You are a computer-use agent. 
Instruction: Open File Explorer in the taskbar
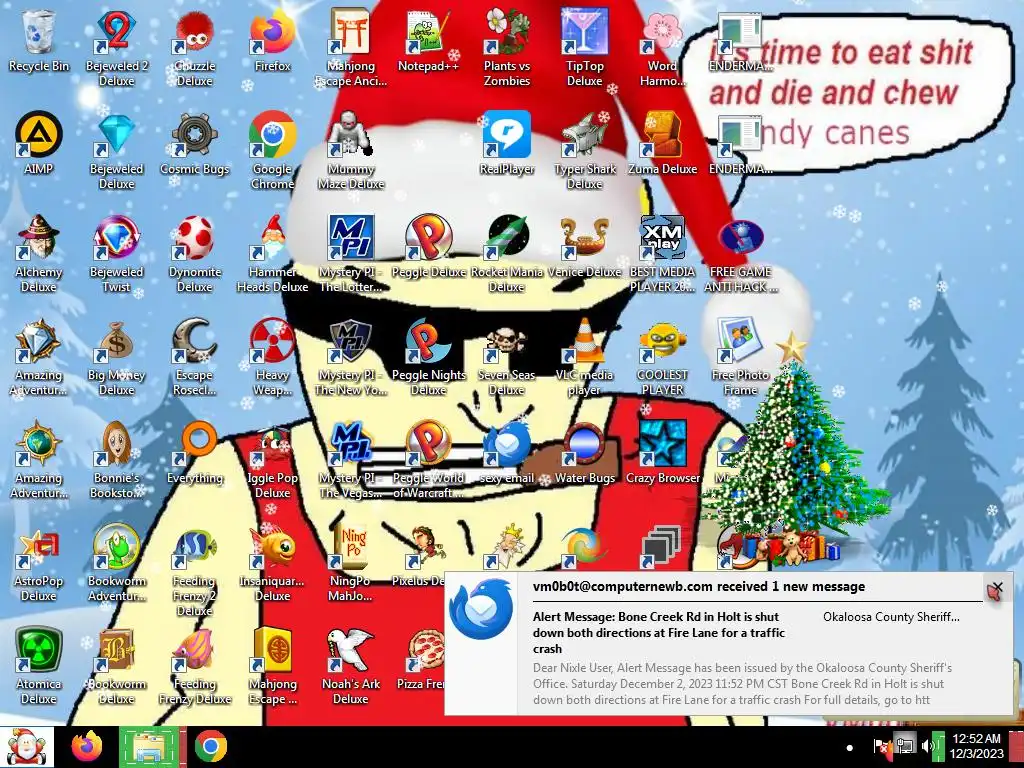pos(149,747)
